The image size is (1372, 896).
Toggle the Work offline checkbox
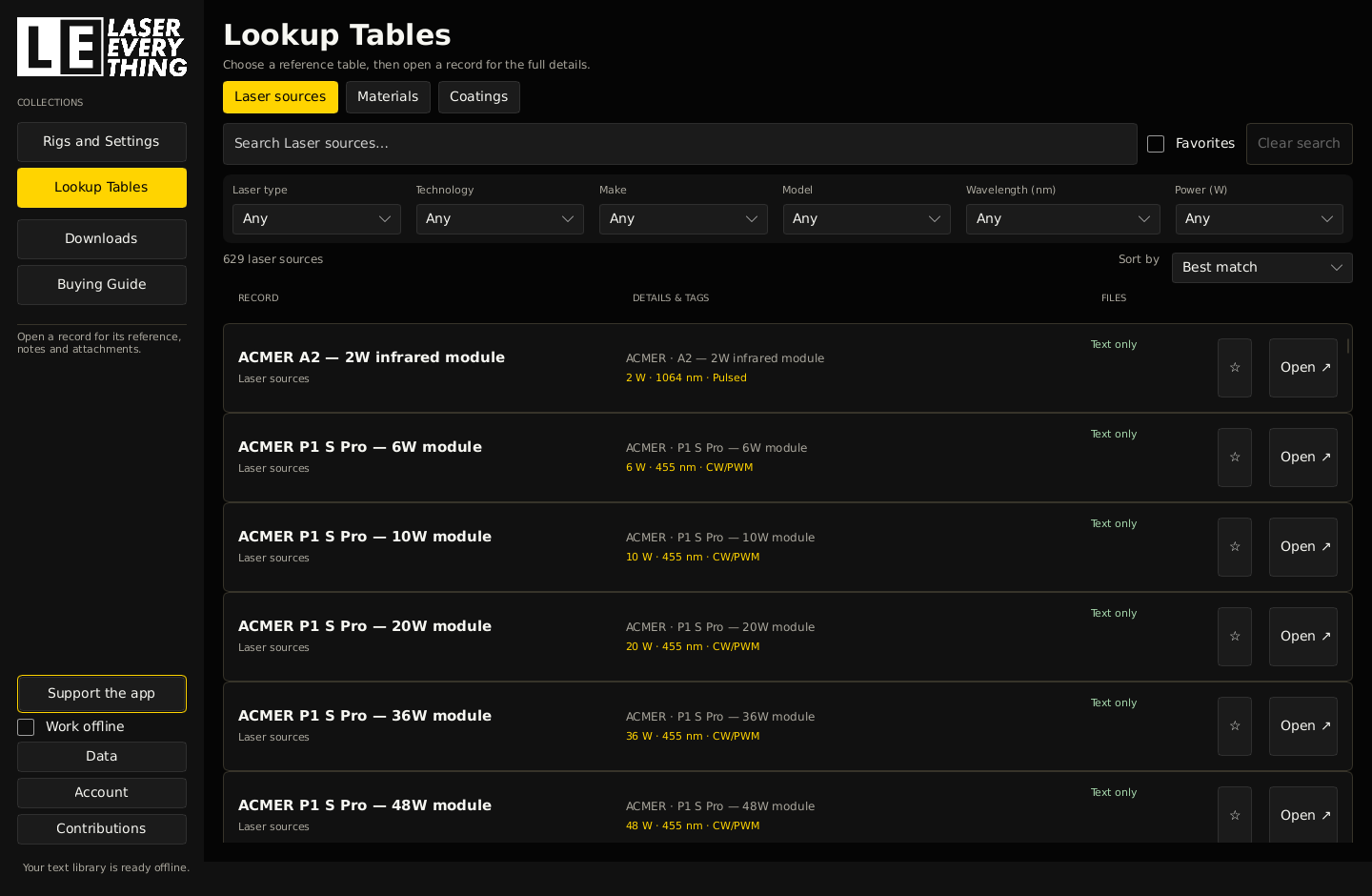pyautogui.click(x=26, y=727)
